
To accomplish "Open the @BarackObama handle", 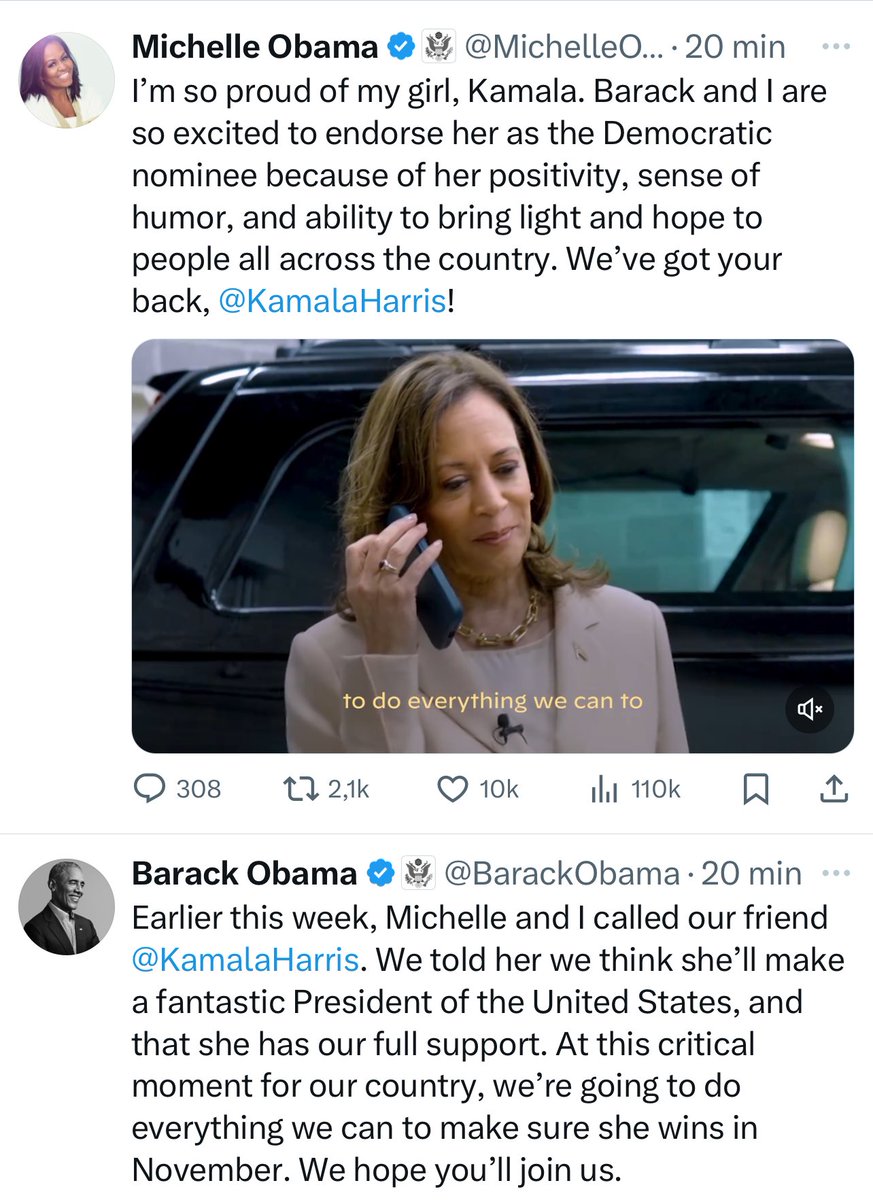I will pyautogui.click(x=560, y=873).
